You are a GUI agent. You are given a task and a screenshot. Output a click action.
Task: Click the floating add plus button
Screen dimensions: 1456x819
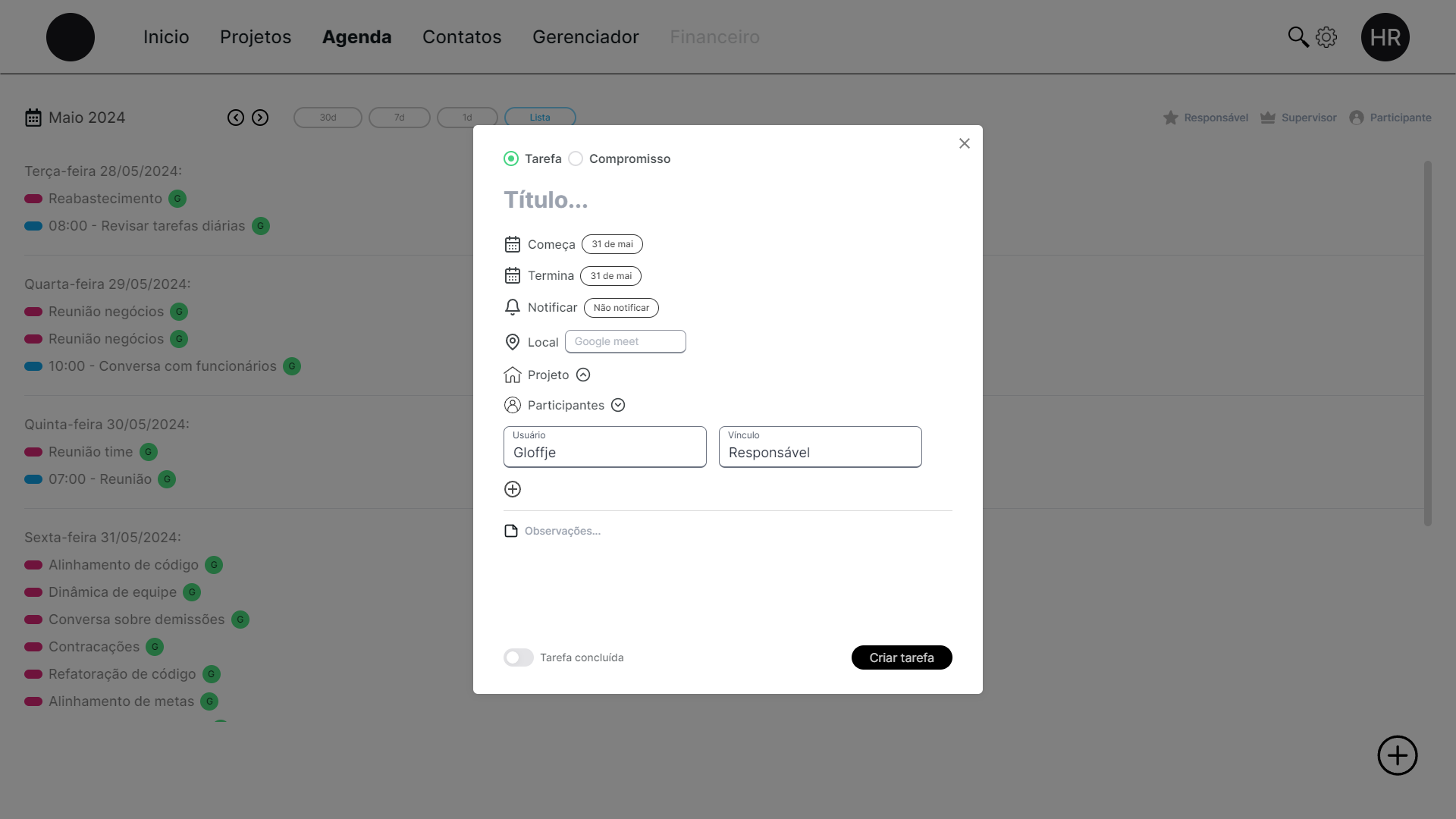[1398, 755]
